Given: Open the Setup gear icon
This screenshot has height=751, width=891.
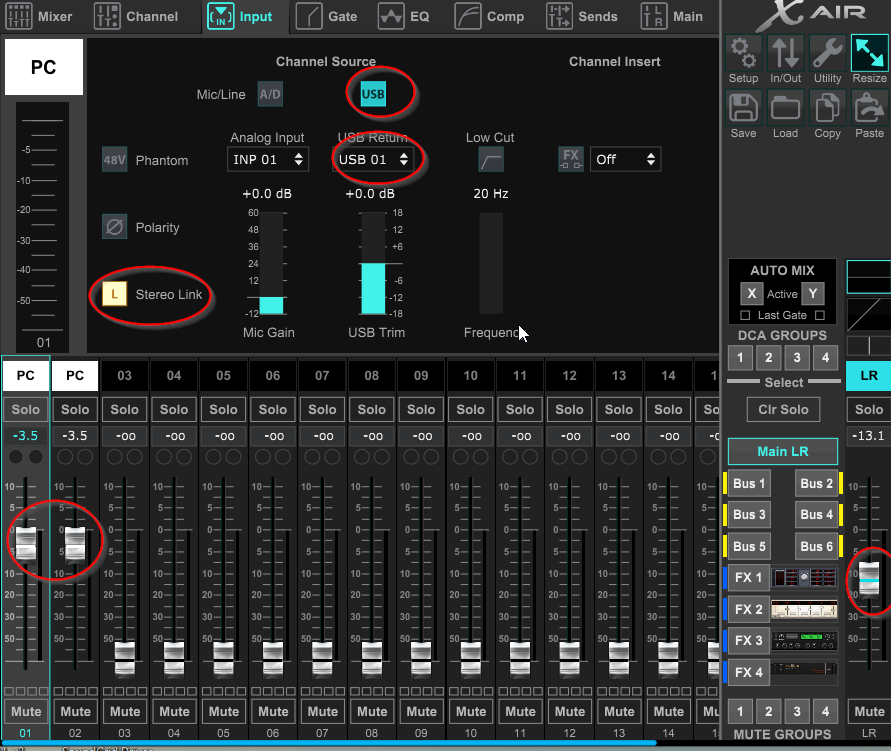Looking at the screenshot, I should [x=743, y=52].
